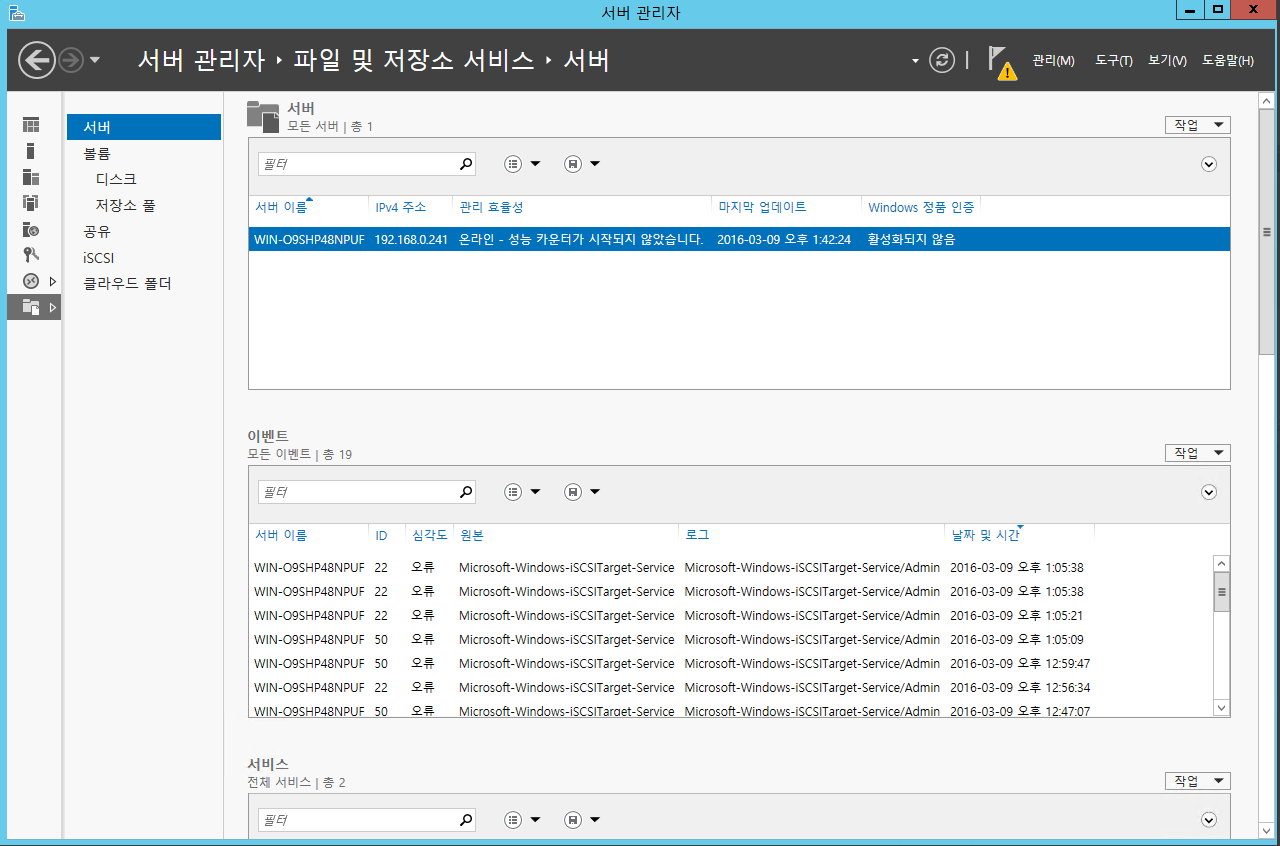Viewport: 1280px width, 846px height.
Task: Open the 이벤트 list view options dropdown
Action: click(x=522, y=492)
